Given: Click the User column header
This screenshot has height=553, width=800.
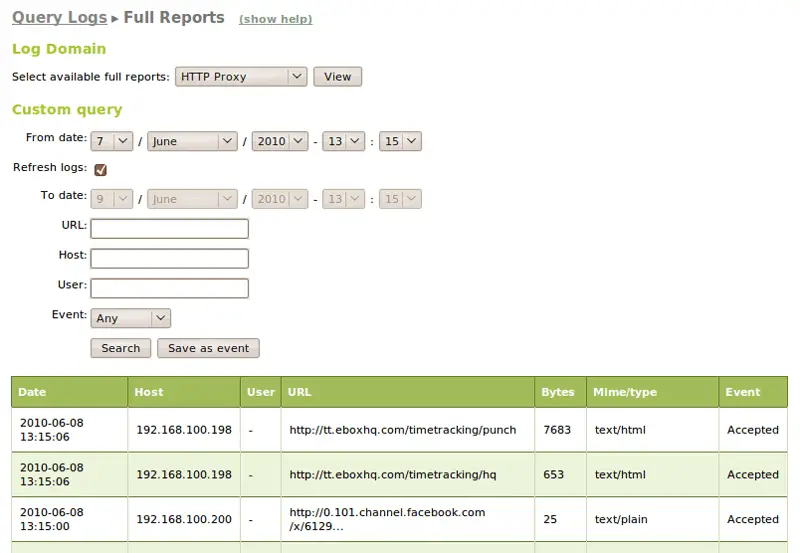Looking at the screenshot, I should (x=261, y=392).
